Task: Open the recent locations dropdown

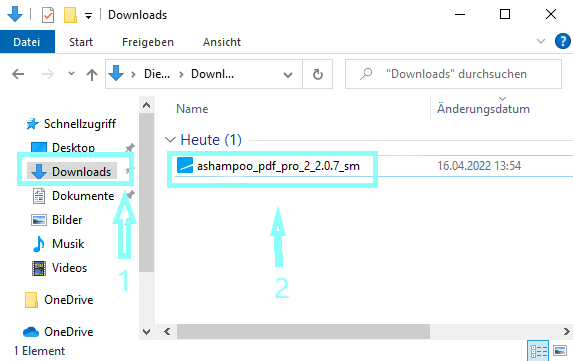Action: pos(72,74)
